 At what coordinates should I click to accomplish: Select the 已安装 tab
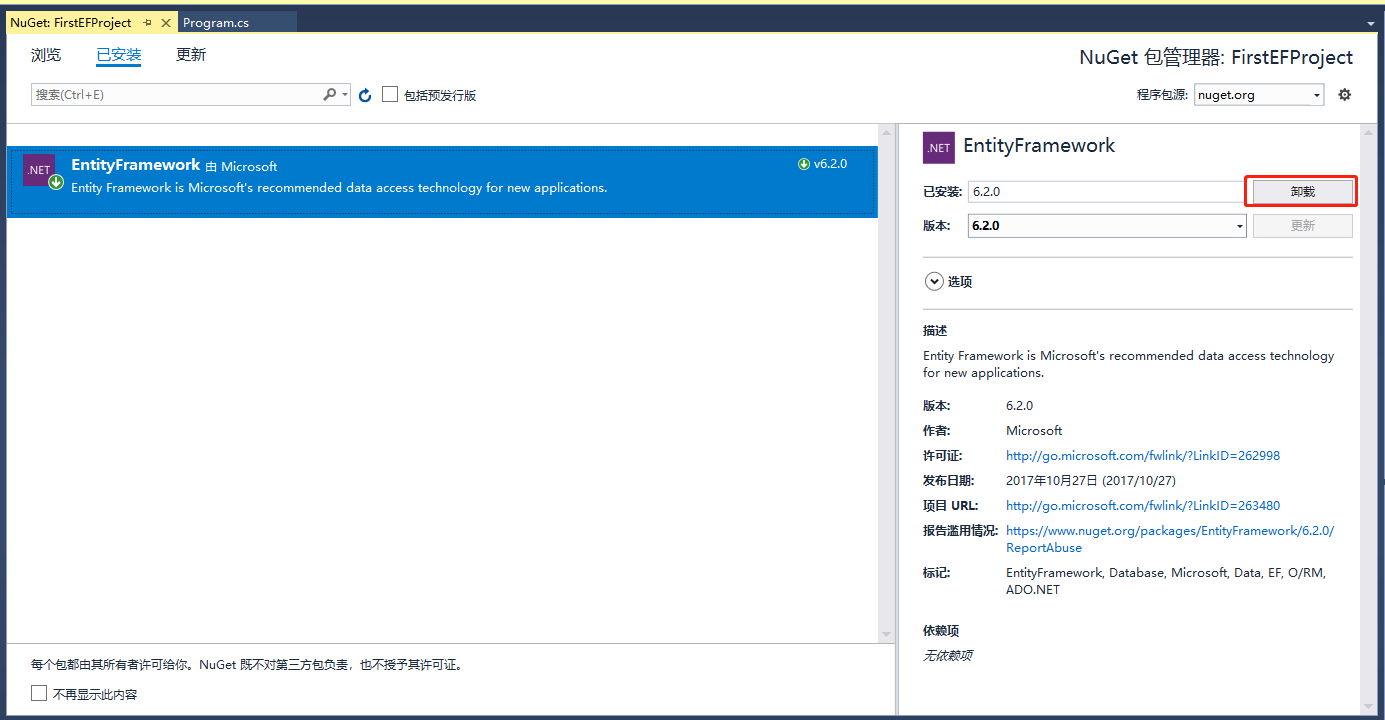tap(119, 55)
